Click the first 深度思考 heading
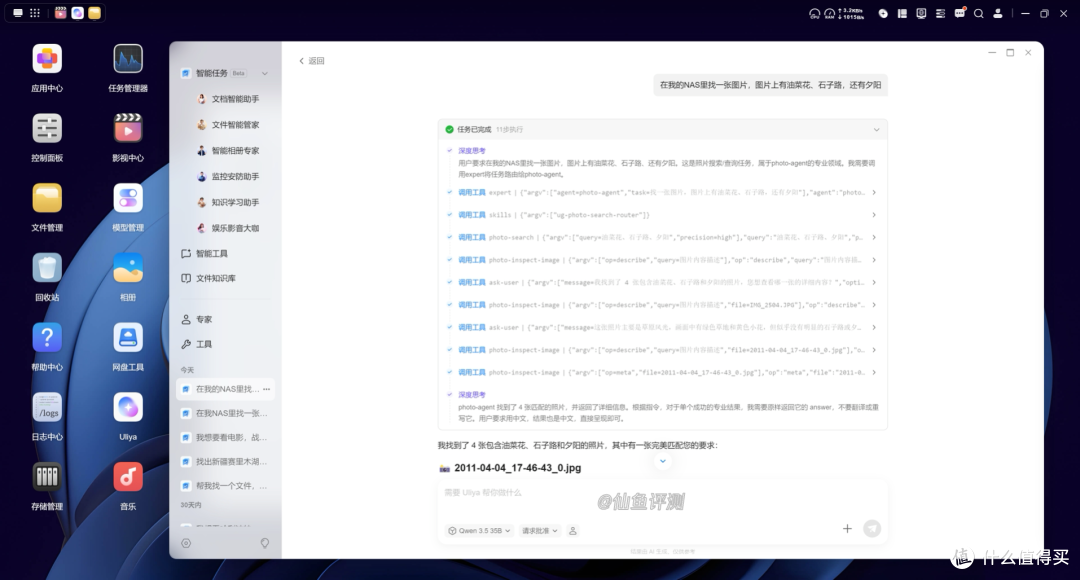The height and width of the screenshot is (580, 1080). click(x=472, y=151)
